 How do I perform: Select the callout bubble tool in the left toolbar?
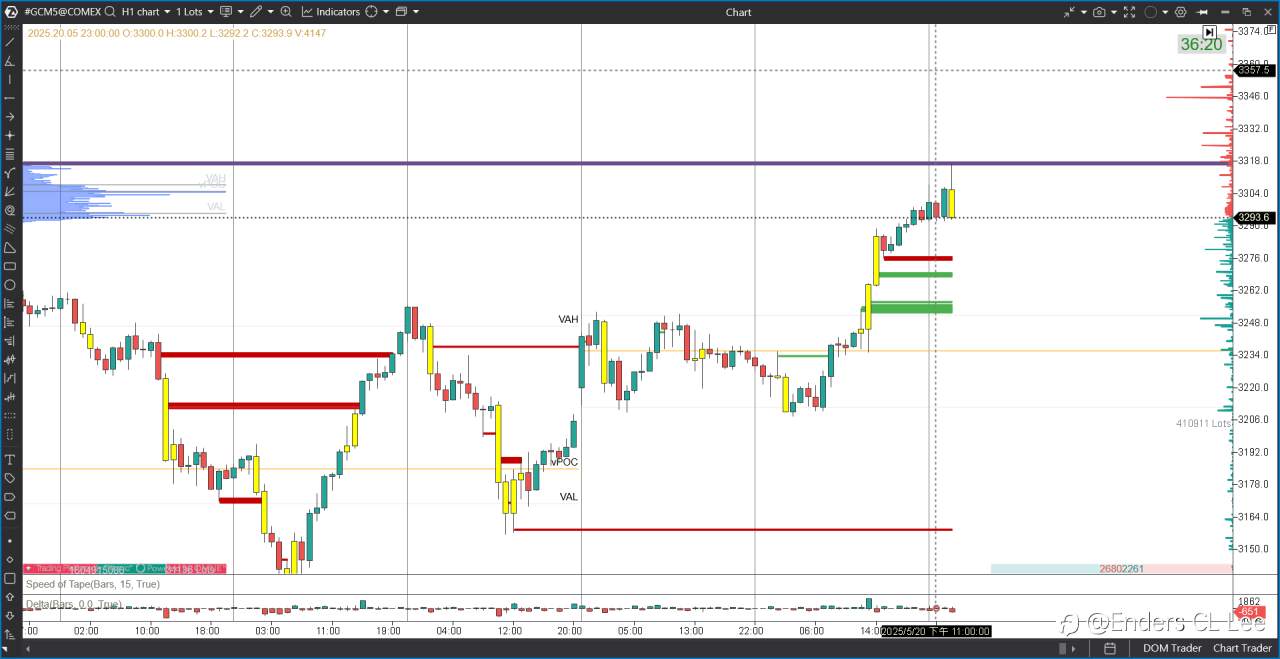(10, 496)
